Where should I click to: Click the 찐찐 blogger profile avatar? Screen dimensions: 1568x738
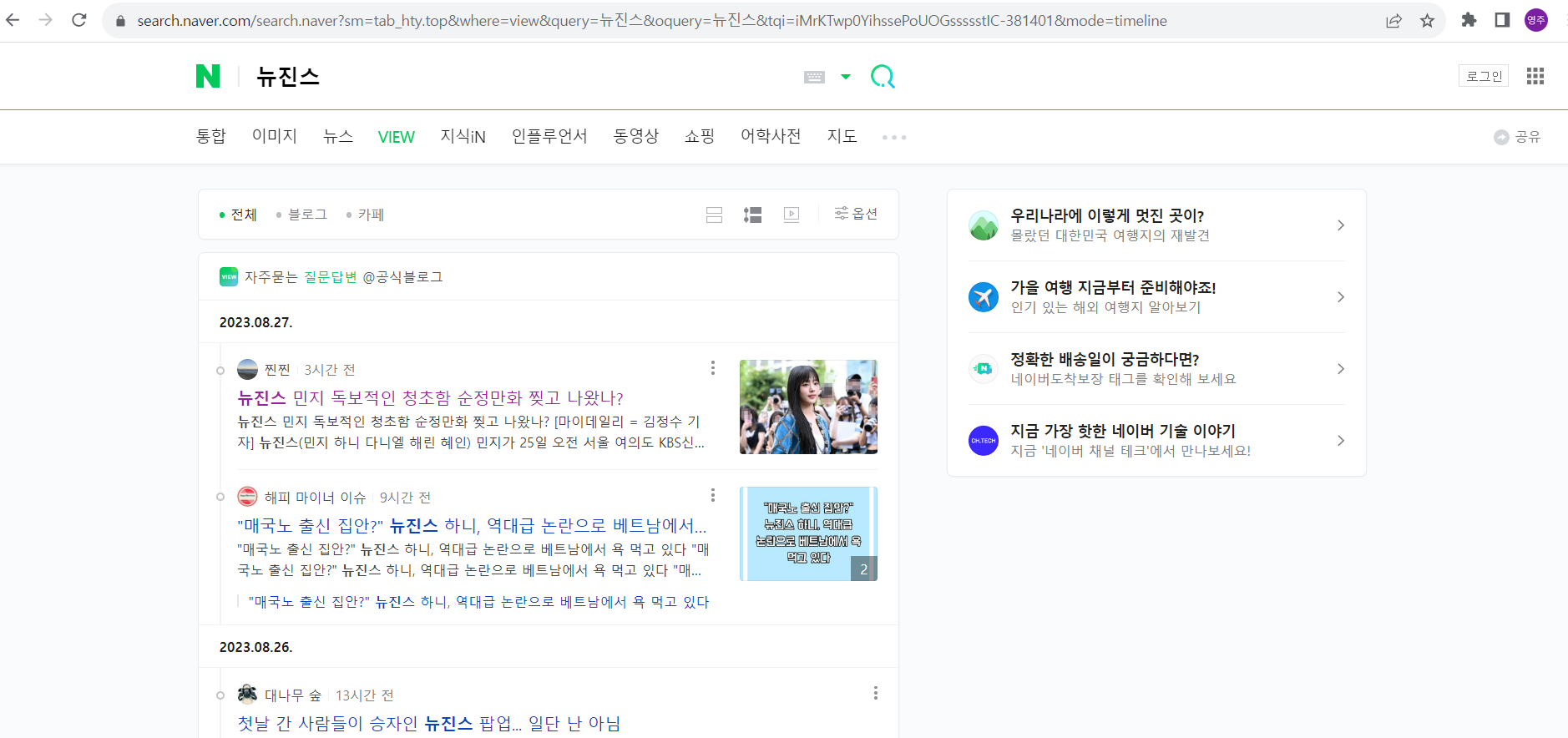[x=247, y=369]
